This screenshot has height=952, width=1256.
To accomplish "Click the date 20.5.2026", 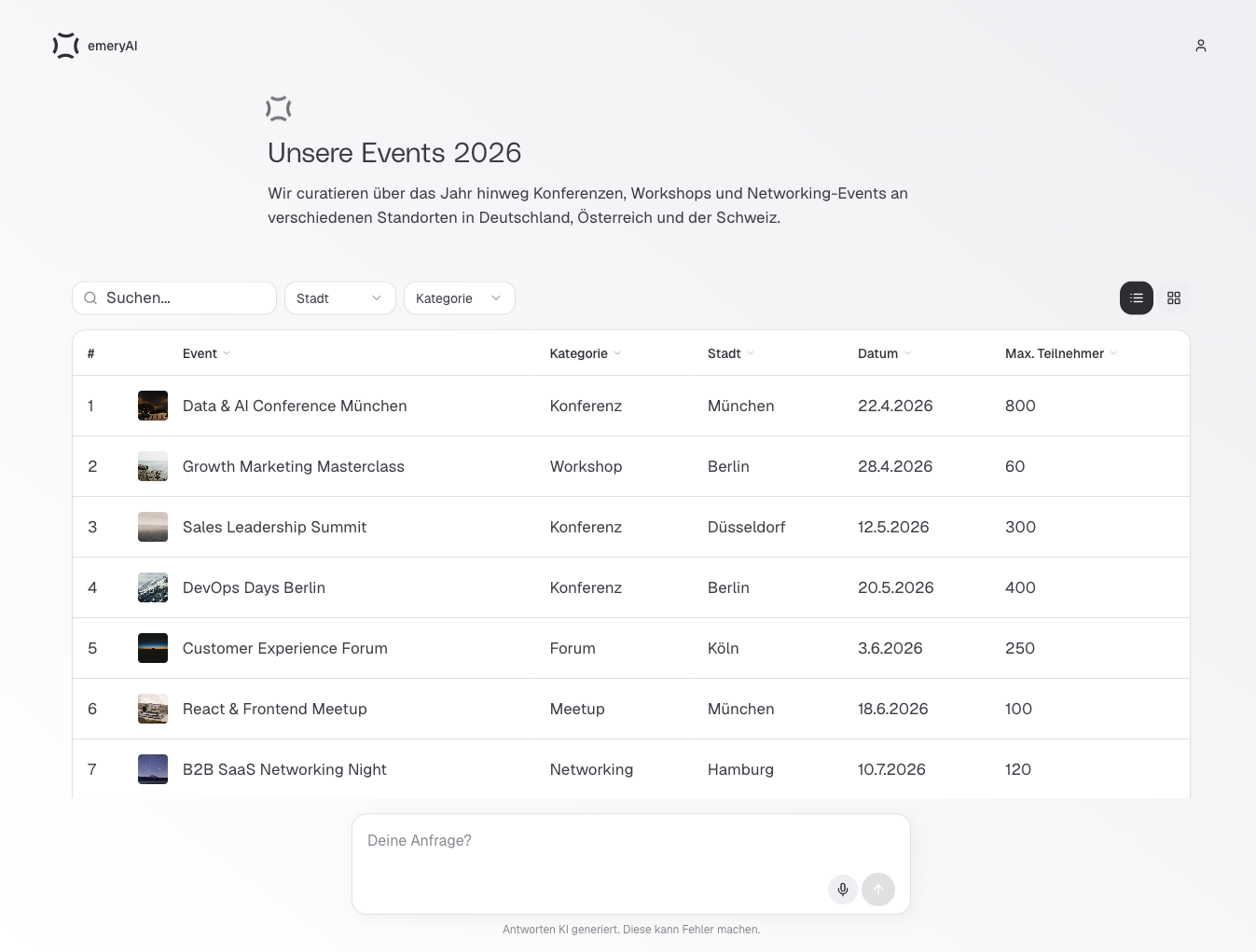I will [x=896, y=587].
